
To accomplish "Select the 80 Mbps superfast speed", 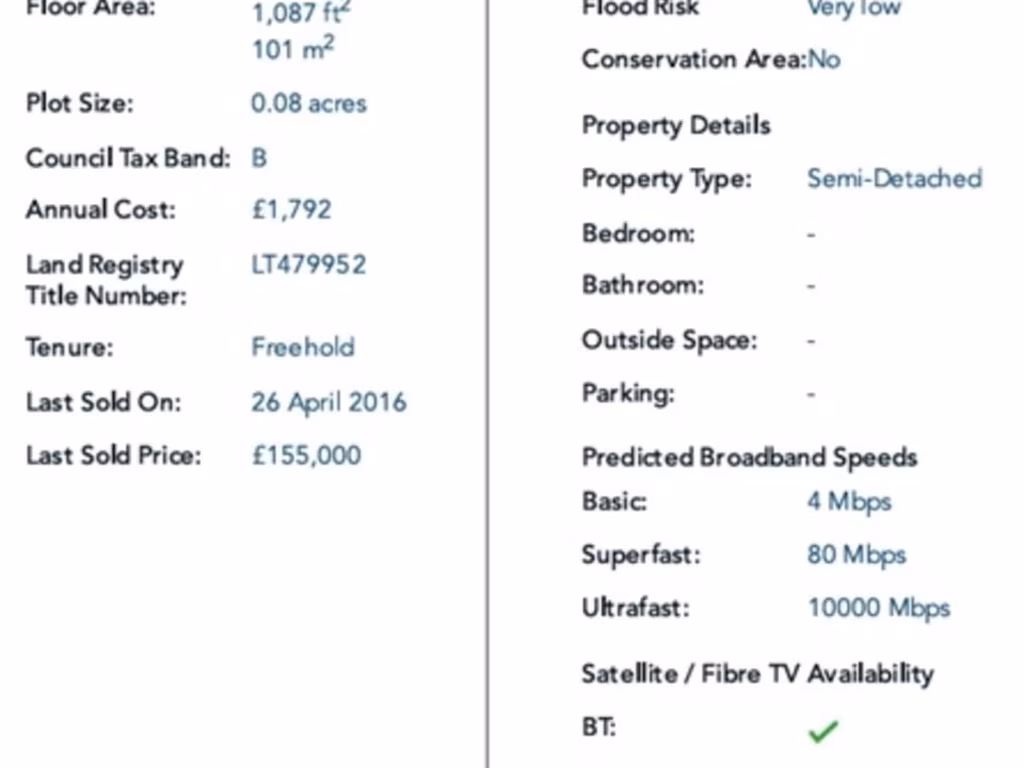I will tap(856, 554).
